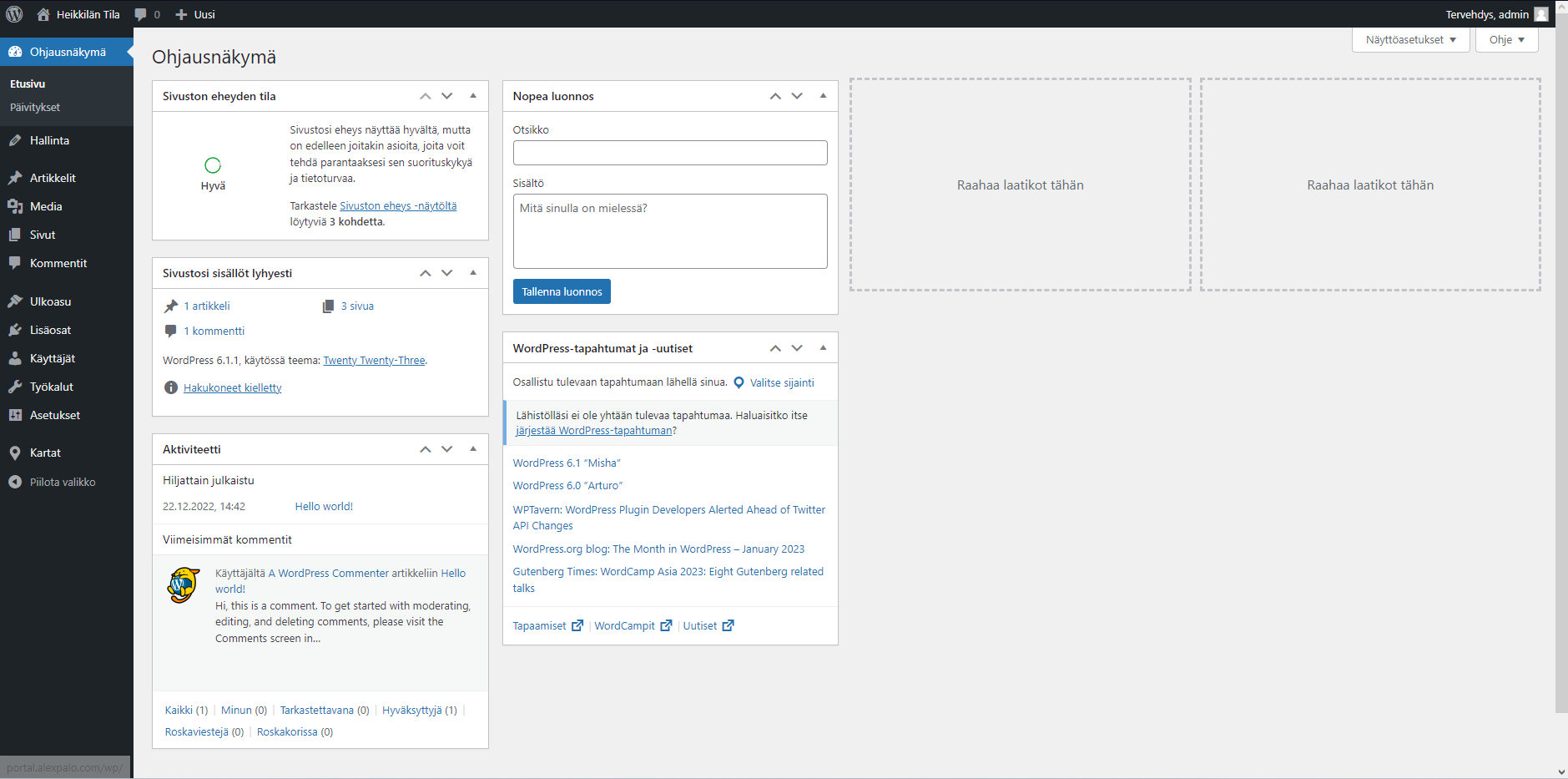The width and height of the screenshot is (1568, 779).
Task: Click Hyväksyttyjä (1) filter link
Action: pyautogui.click(x=420, y=710)
